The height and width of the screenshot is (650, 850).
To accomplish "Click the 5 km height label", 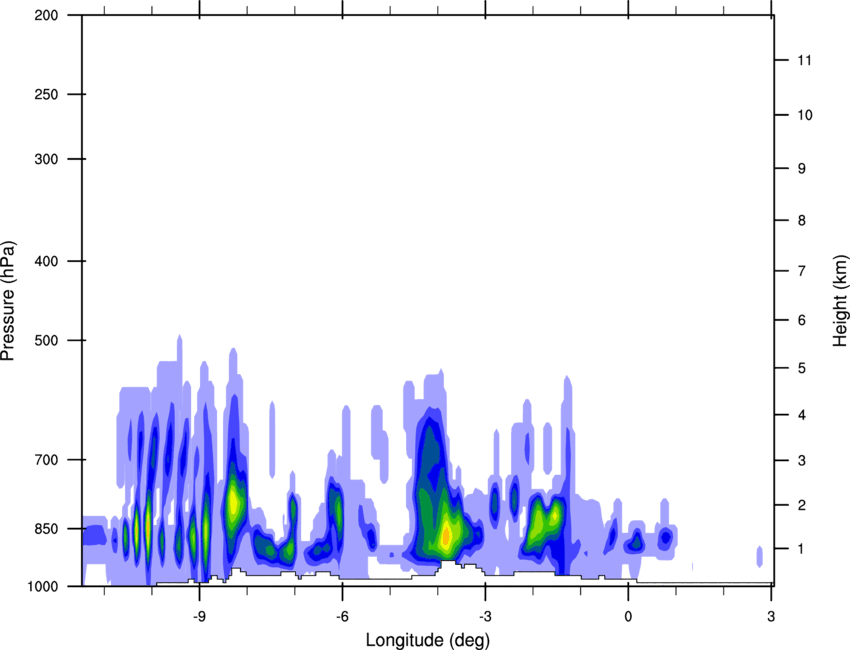I will (x=801, y=369).
